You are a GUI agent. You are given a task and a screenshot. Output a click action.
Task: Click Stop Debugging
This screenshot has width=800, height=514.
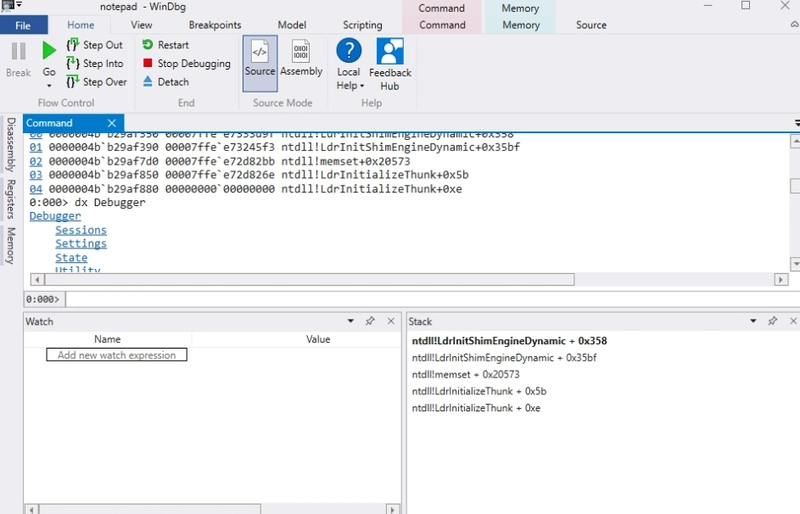pyautogui.click(x=187, y=63)
